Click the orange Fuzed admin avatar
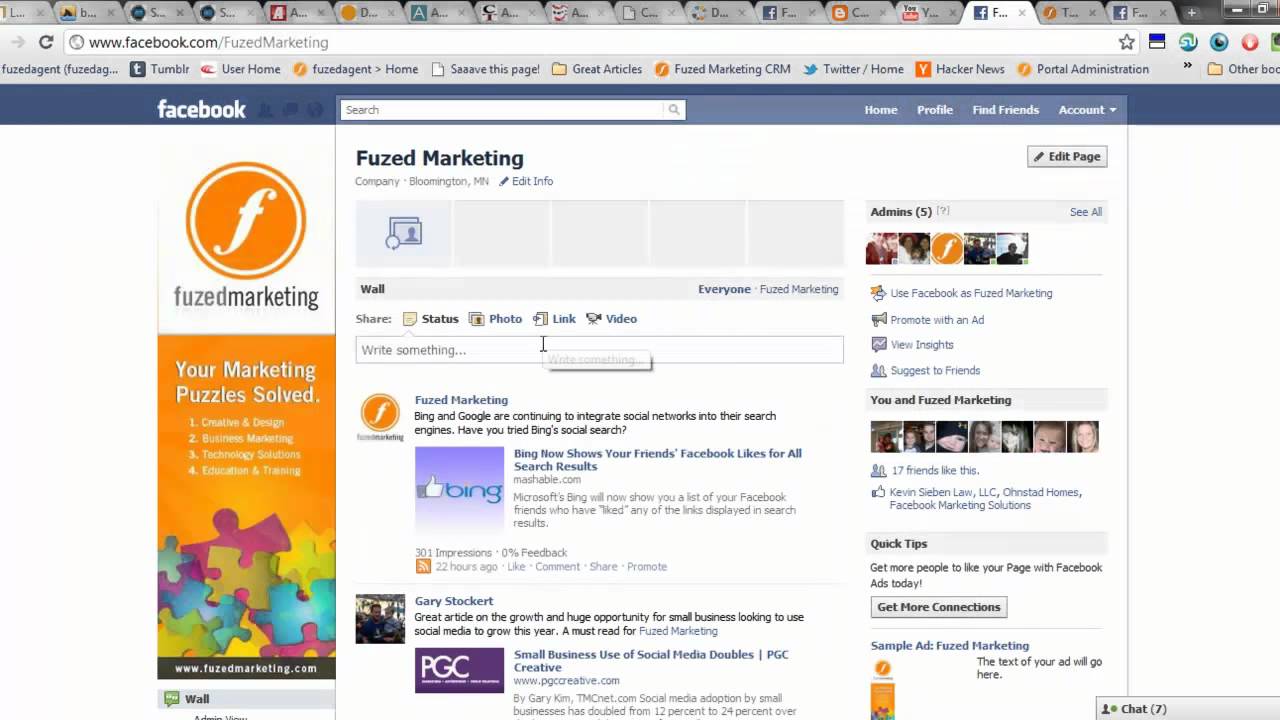Viewport: 1280px width, 720px height. 947,248
